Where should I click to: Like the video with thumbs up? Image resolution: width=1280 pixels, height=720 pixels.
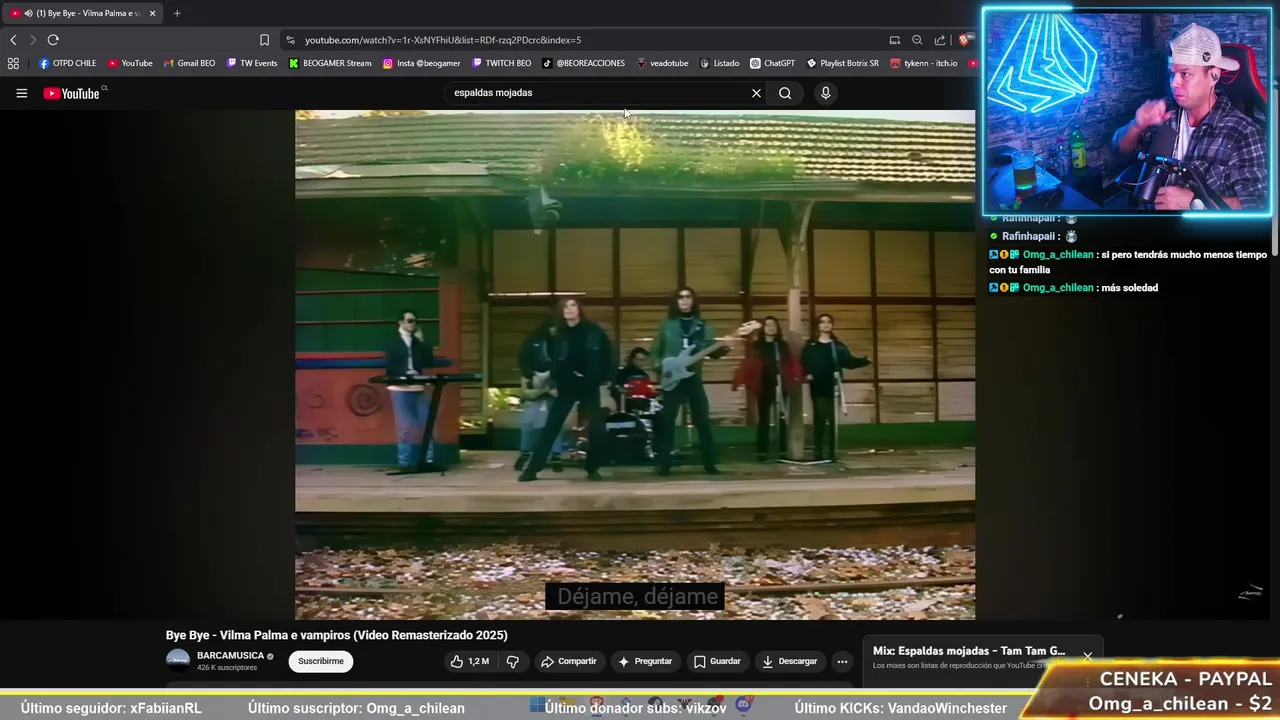point(469,661)
